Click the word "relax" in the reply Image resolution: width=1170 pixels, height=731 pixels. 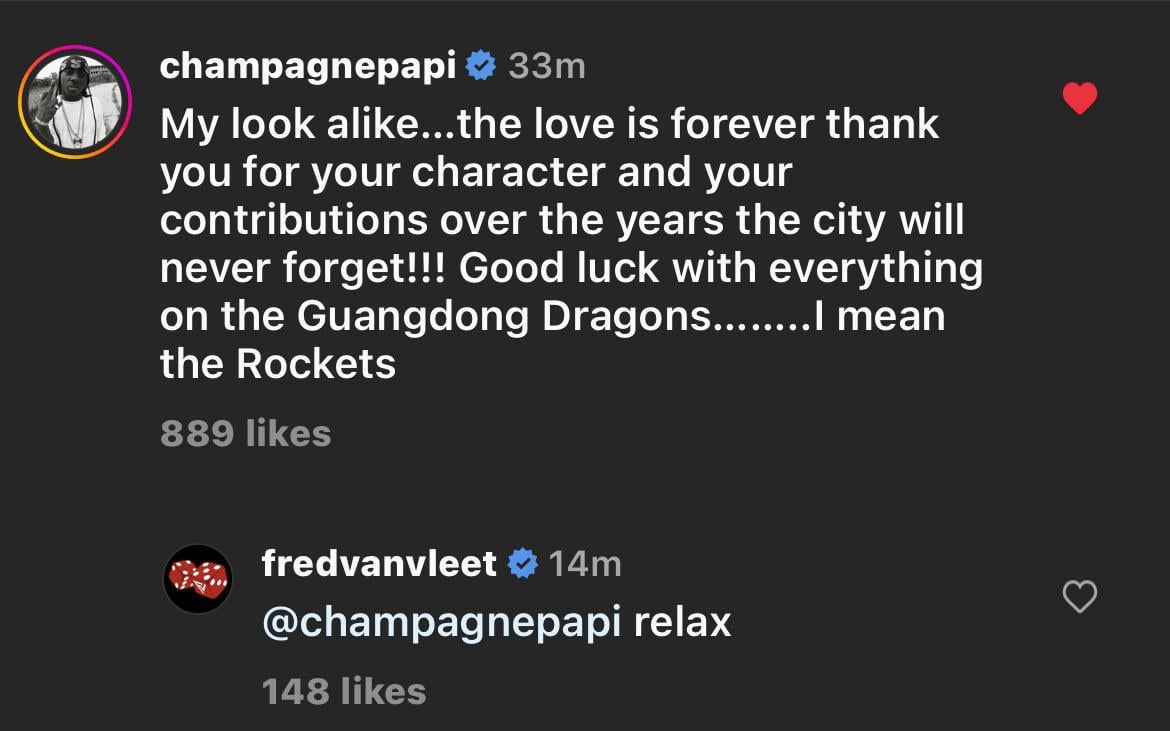(x=683, y=622)
